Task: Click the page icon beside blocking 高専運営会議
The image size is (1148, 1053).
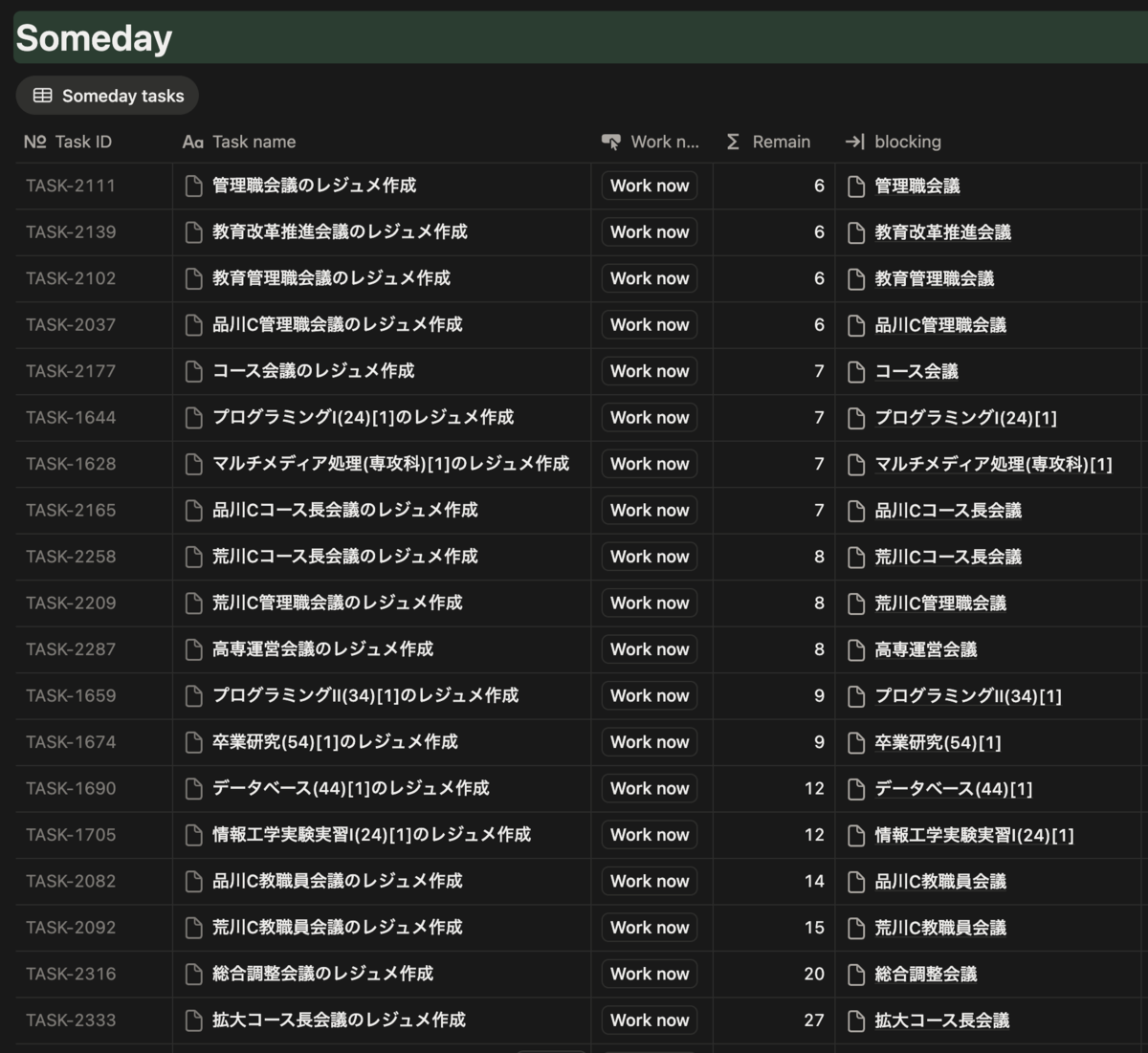Action: pos(856,650)
